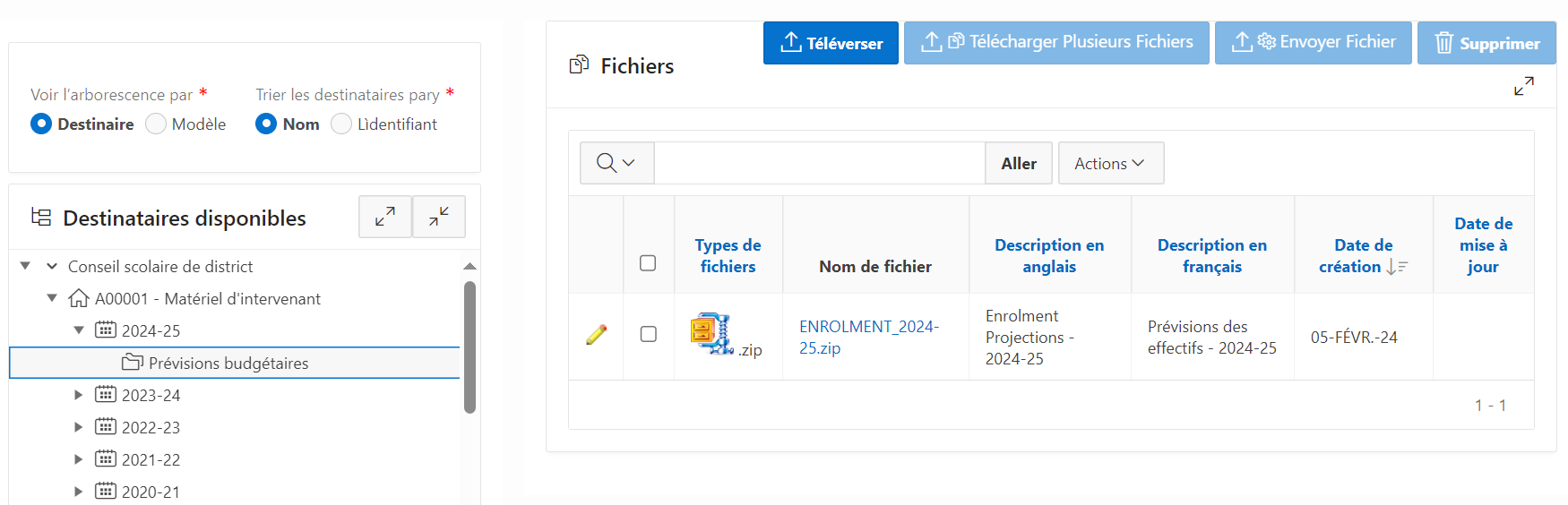This screenshot has width=1568, height=505.
Task: Open the search column selector dropdown
Action: click(x=616, y=163)
